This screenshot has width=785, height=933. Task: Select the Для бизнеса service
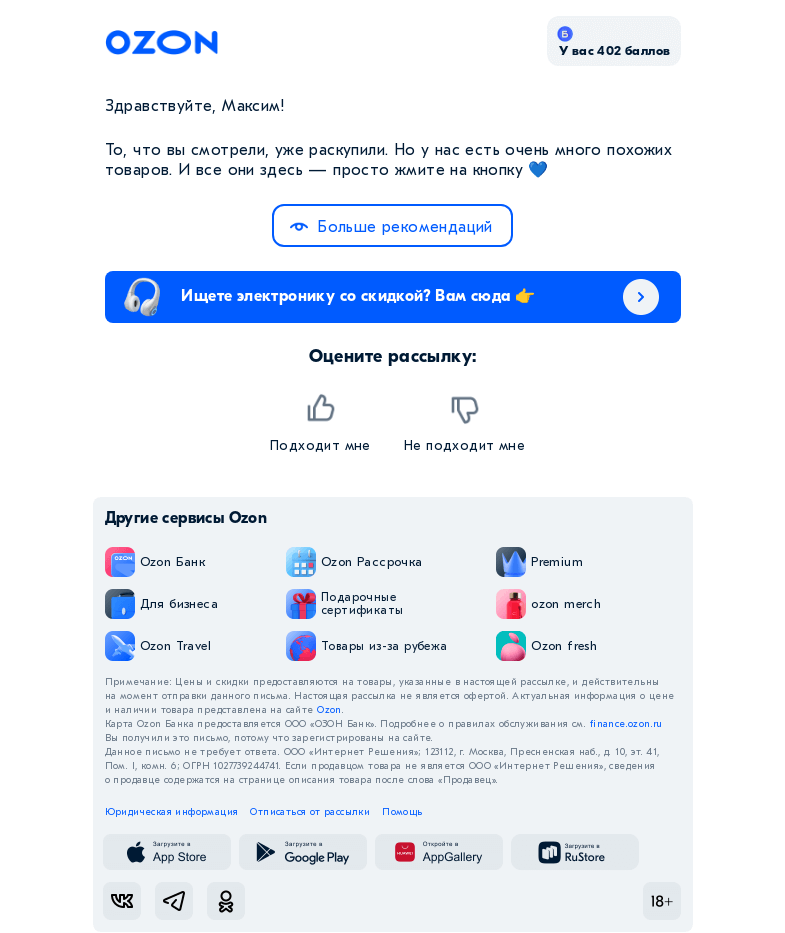coord(161,604)
